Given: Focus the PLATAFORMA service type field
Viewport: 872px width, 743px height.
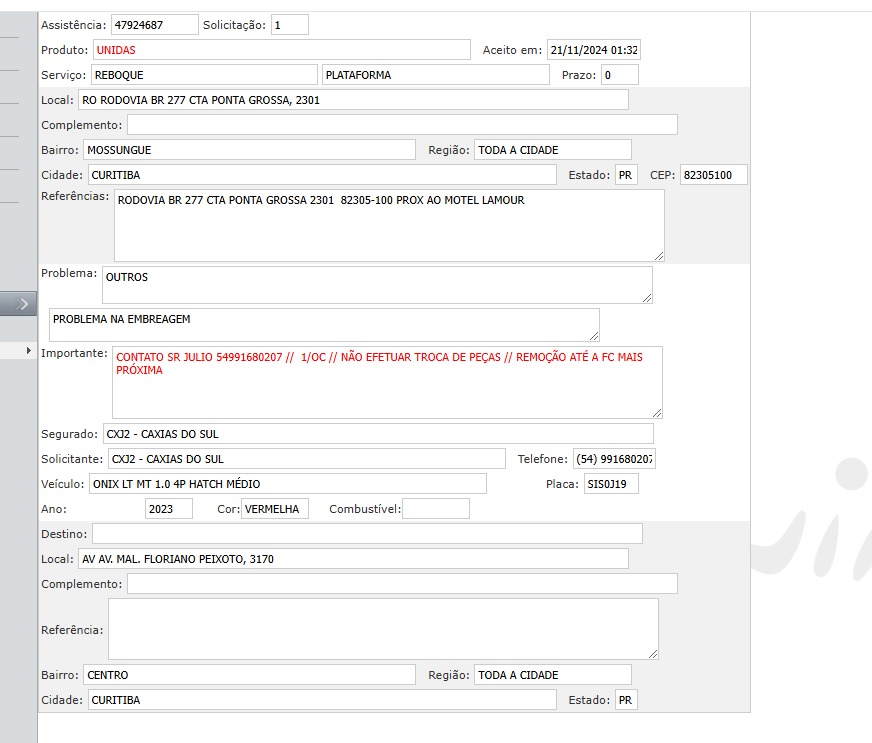Looking at the screenshot, I should pos(435,75).
